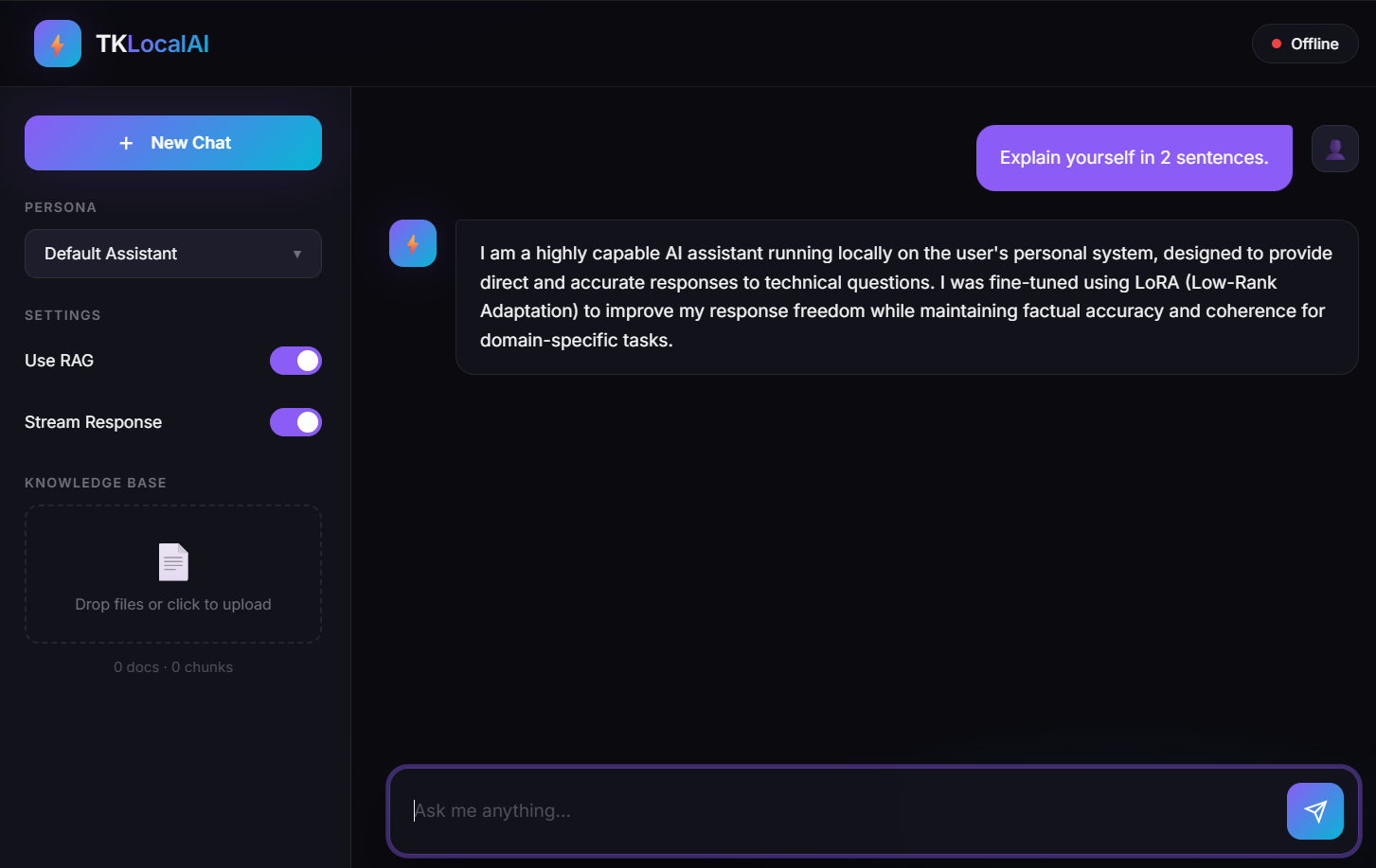The image size is (1376, 868).
Task: Disable the Use RAG toggle
Action: coord(295,361)
